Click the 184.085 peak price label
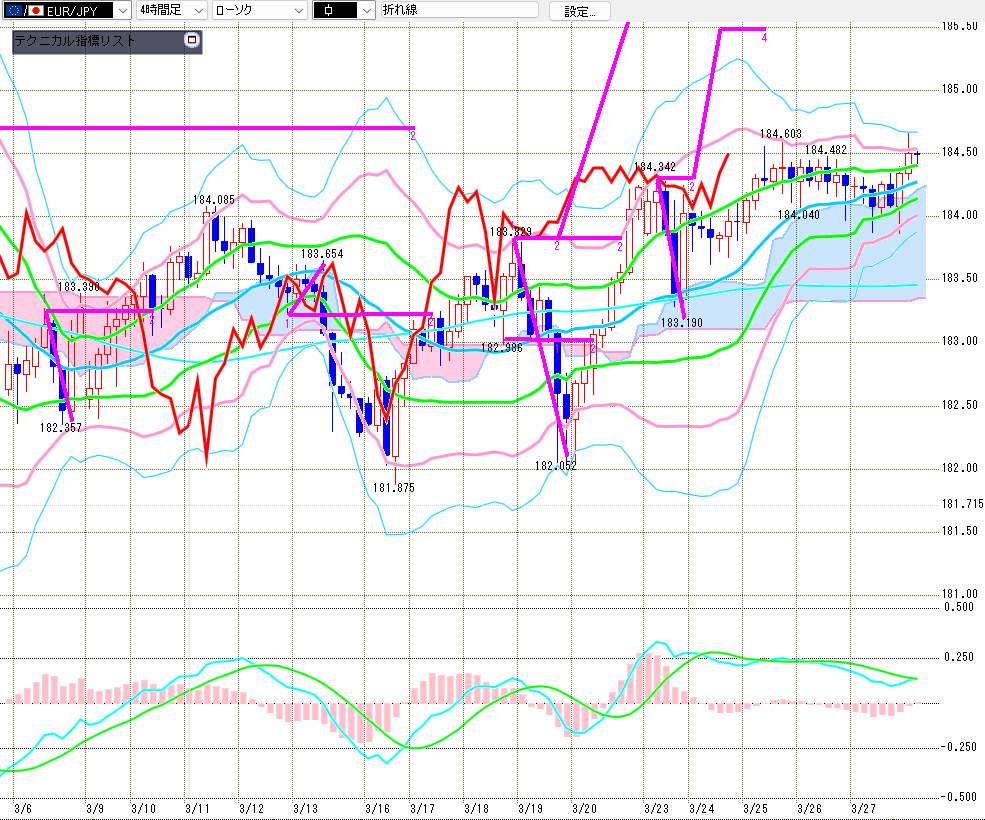 click(x=214, y=200)
